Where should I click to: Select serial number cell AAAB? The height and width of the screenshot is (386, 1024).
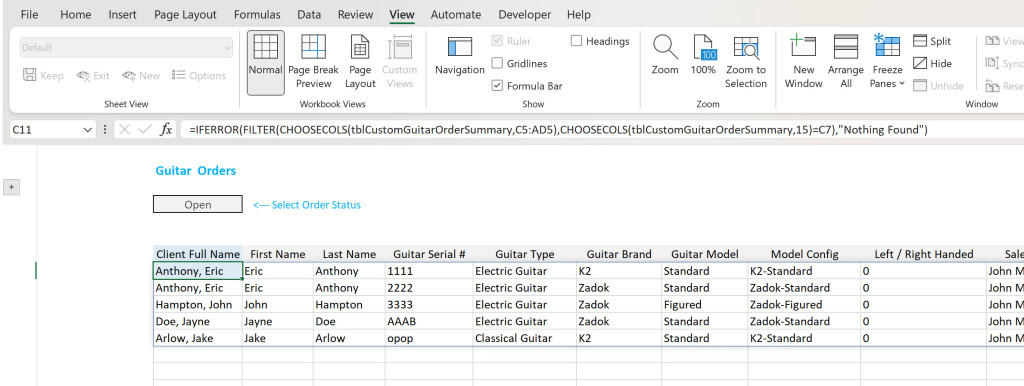[429, 322]
